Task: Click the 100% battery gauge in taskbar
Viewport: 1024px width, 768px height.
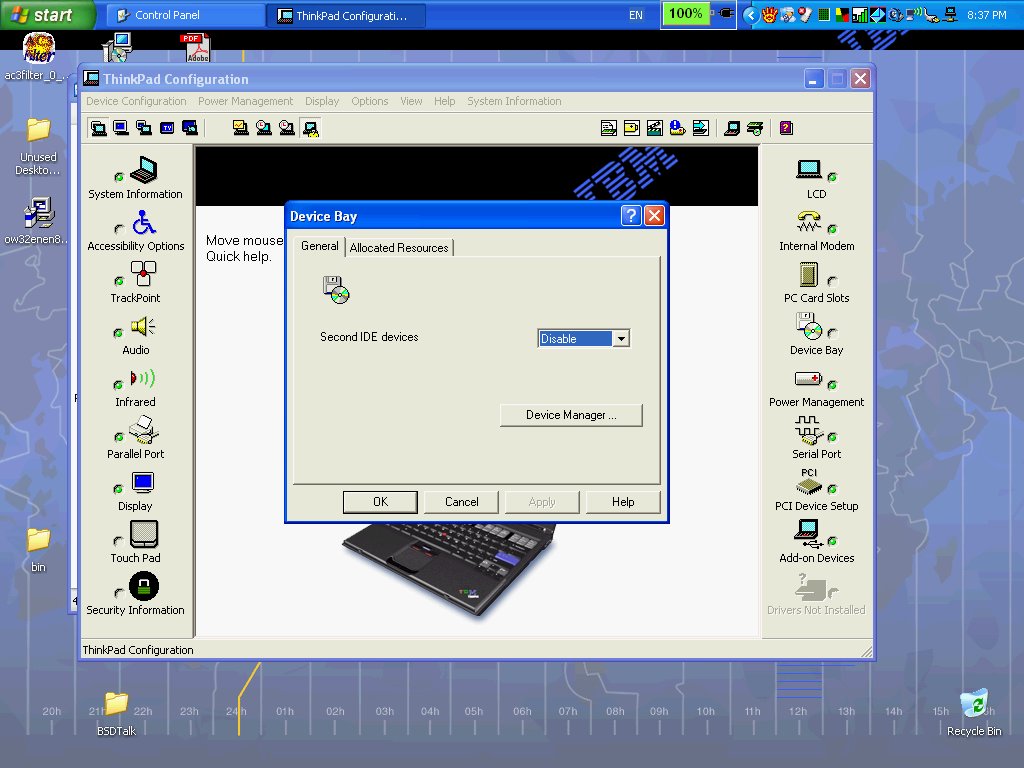Action: click(685, 14)
